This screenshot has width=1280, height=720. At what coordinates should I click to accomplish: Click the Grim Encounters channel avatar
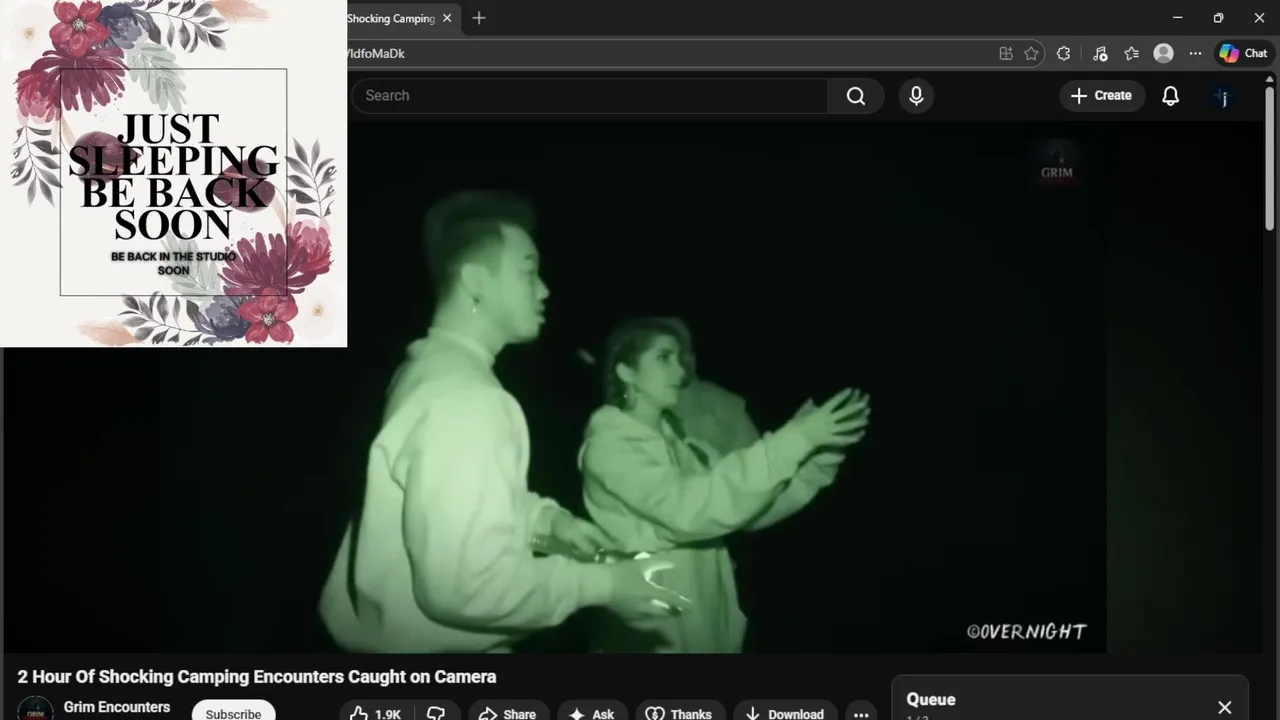tap(35, 709)
